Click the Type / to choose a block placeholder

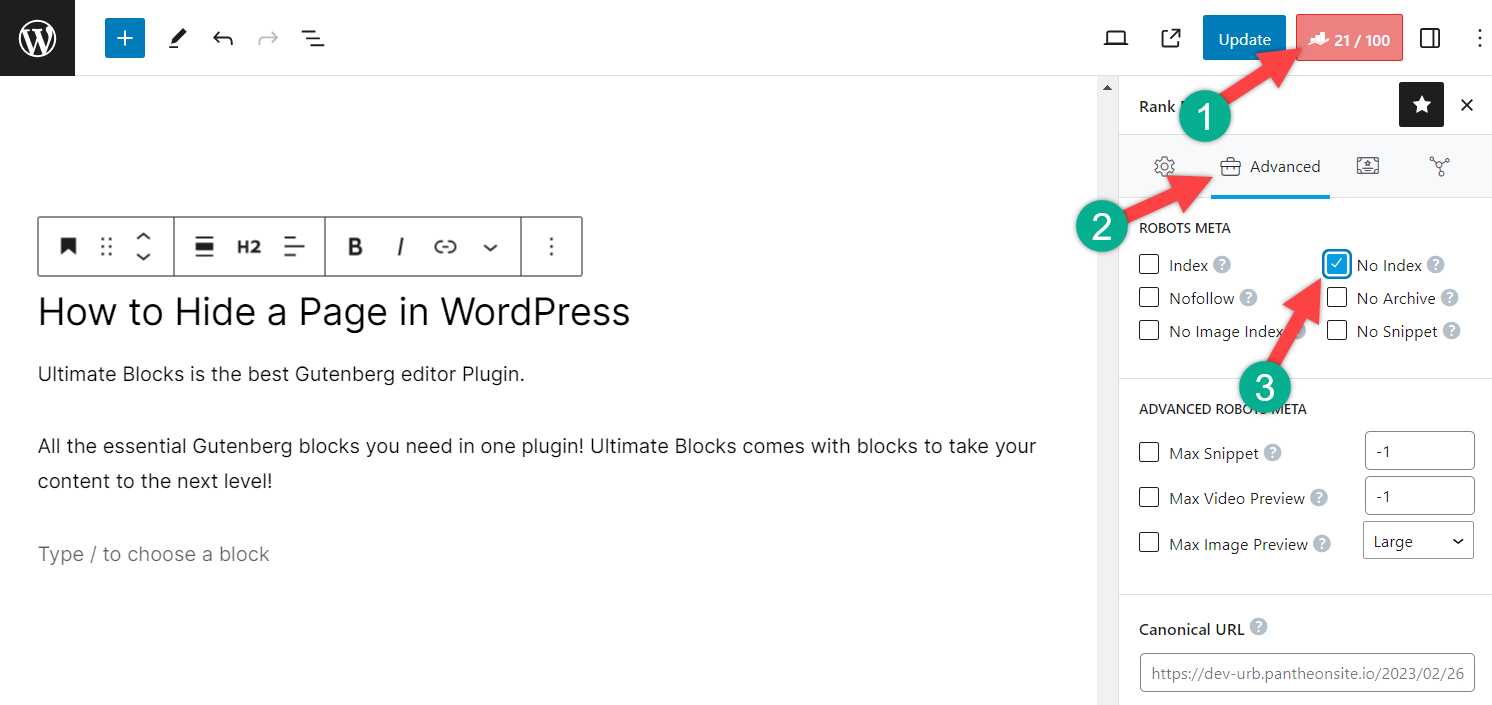(x=154, y=554)
